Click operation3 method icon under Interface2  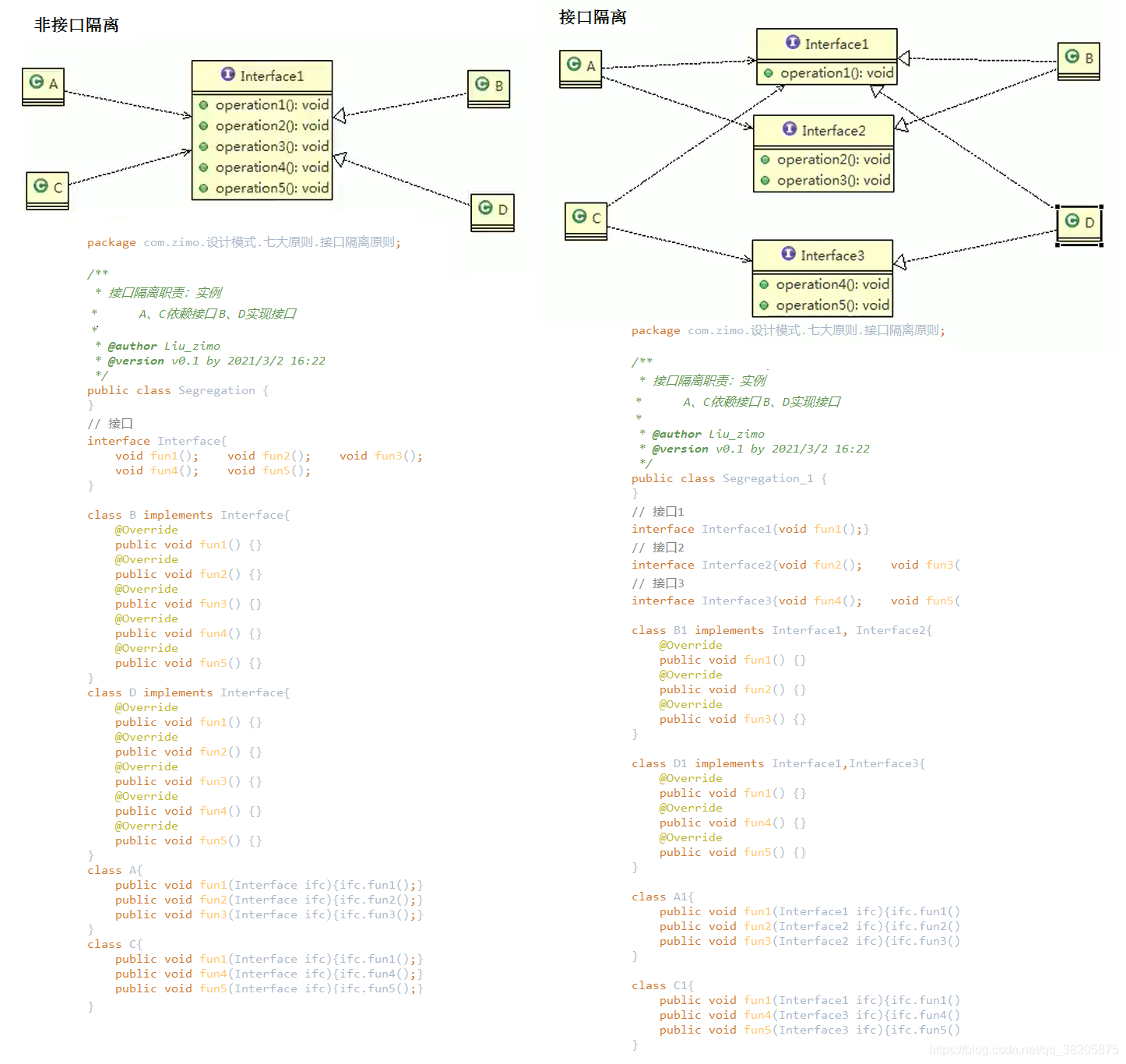(765, 181)
